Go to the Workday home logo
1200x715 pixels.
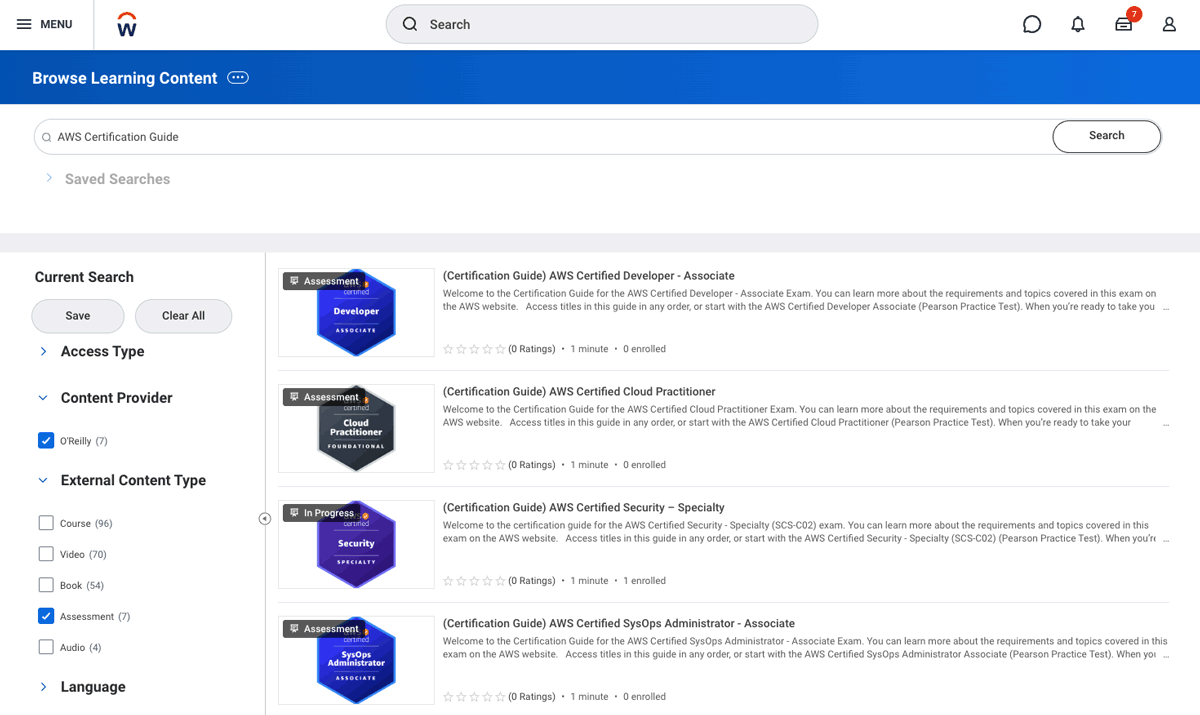(x=127, y=25)
